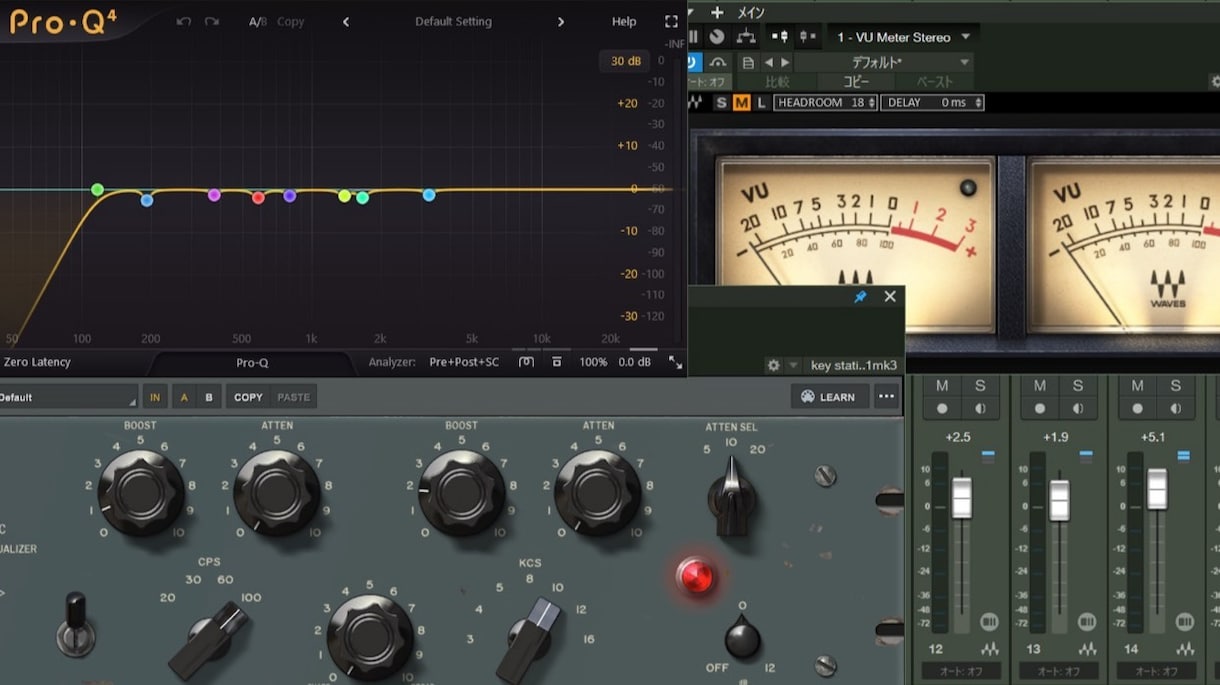Open the デフォルト preset dropdown
The width and height of the screenshot is (1220, 685).
click(x=883, y=62)
